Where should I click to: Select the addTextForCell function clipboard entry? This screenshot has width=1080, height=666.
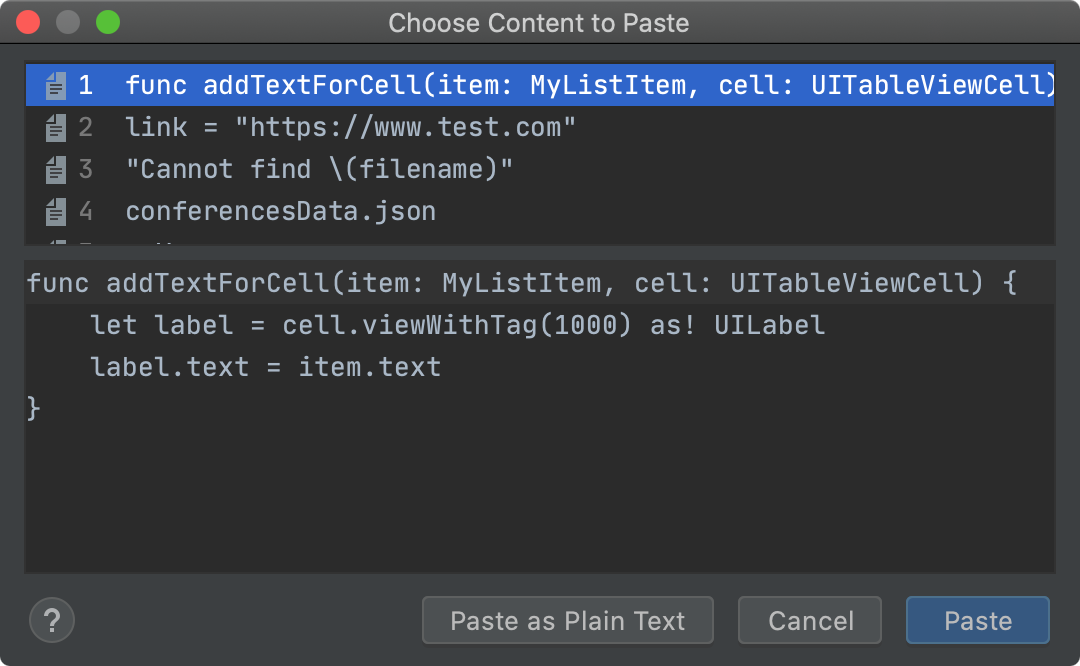(590, 86)
